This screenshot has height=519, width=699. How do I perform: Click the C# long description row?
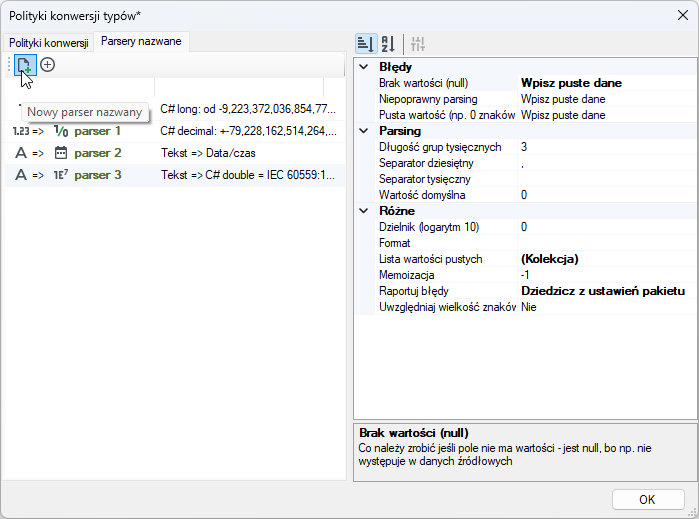[x=248, y=109]
